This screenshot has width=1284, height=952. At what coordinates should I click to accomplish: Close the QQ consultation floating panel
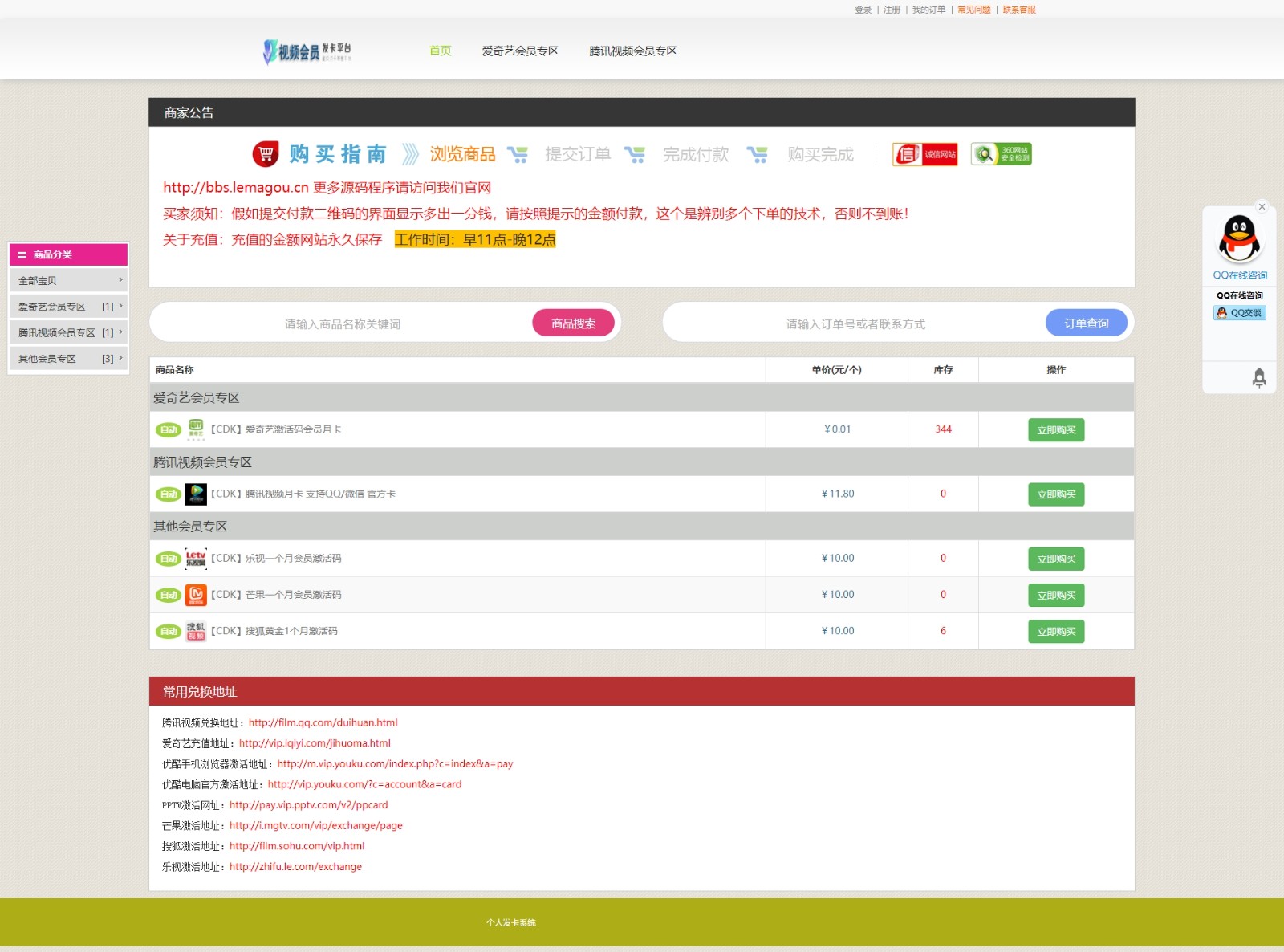1262,207
